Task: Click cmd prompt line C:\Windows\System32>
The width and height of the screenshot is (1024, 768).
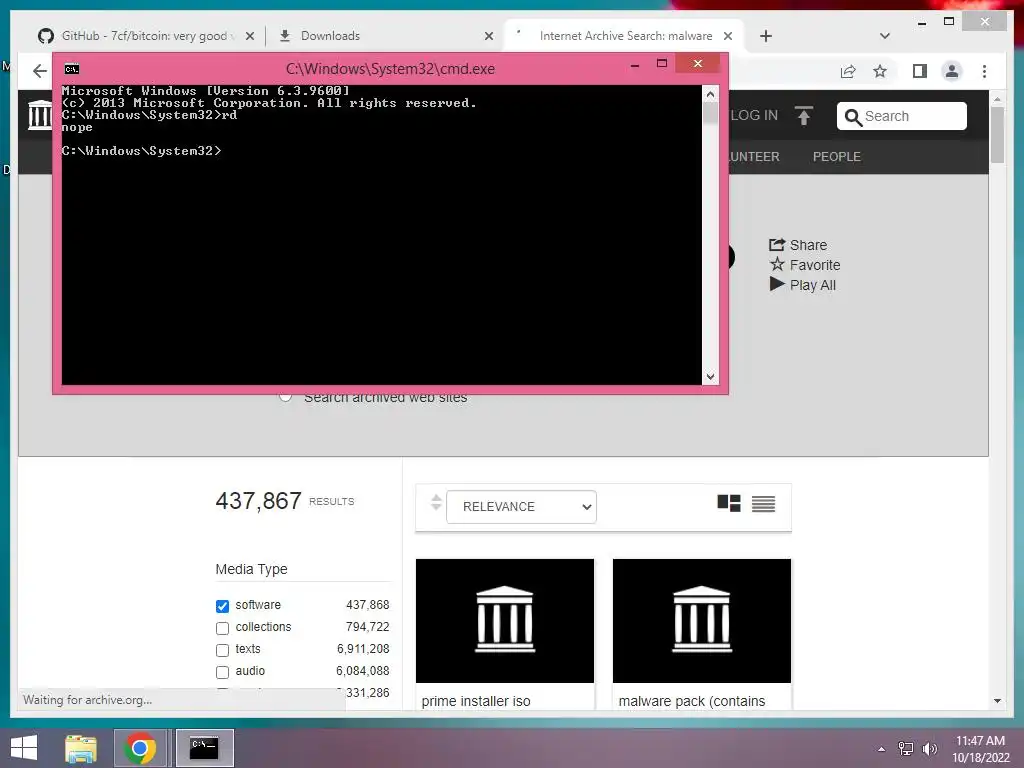Action: pos(141,151)
